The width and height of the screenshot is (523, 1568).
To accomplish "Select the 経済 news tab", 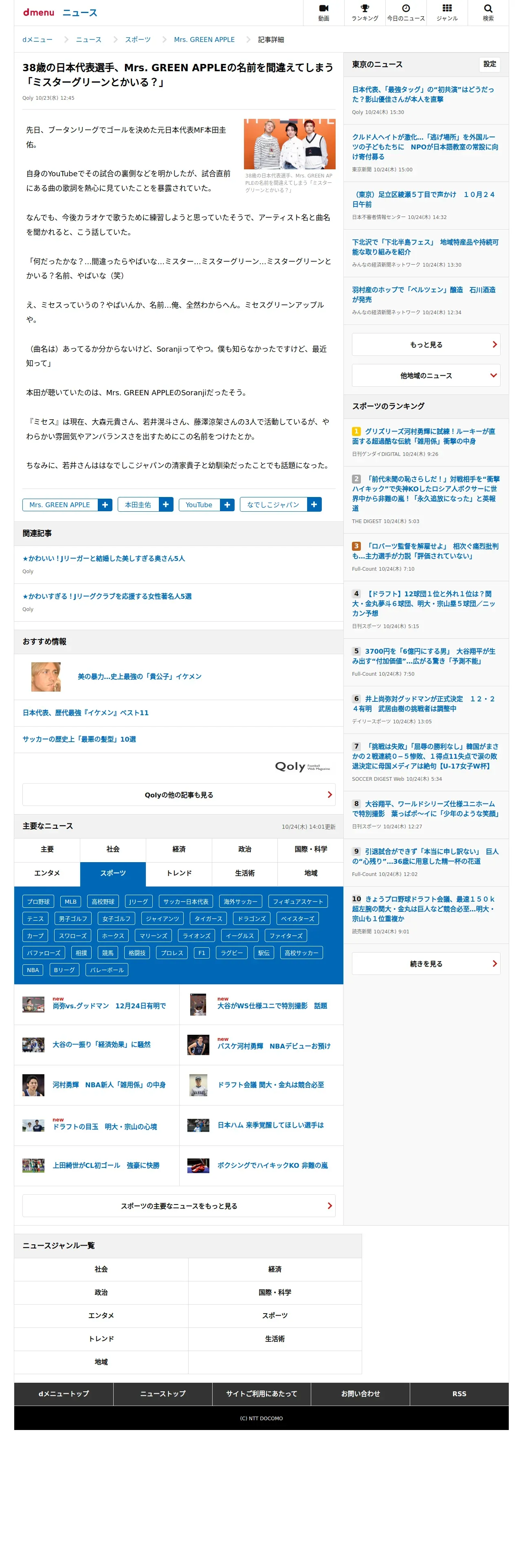I will click(x=179, y=849).
